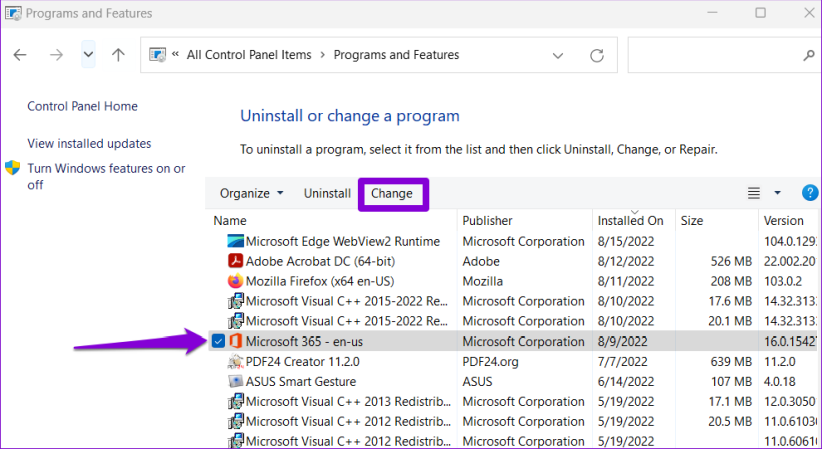Select Microsoft Edge WebView2 Runtime icon

point(235,241)
